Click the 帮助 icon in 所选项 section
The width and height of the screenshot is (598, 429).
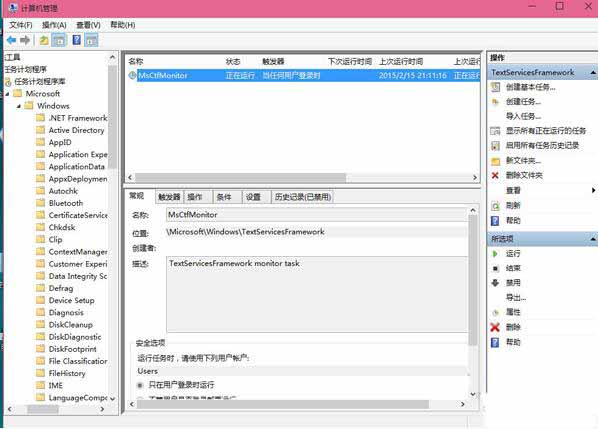coord(495,342)
